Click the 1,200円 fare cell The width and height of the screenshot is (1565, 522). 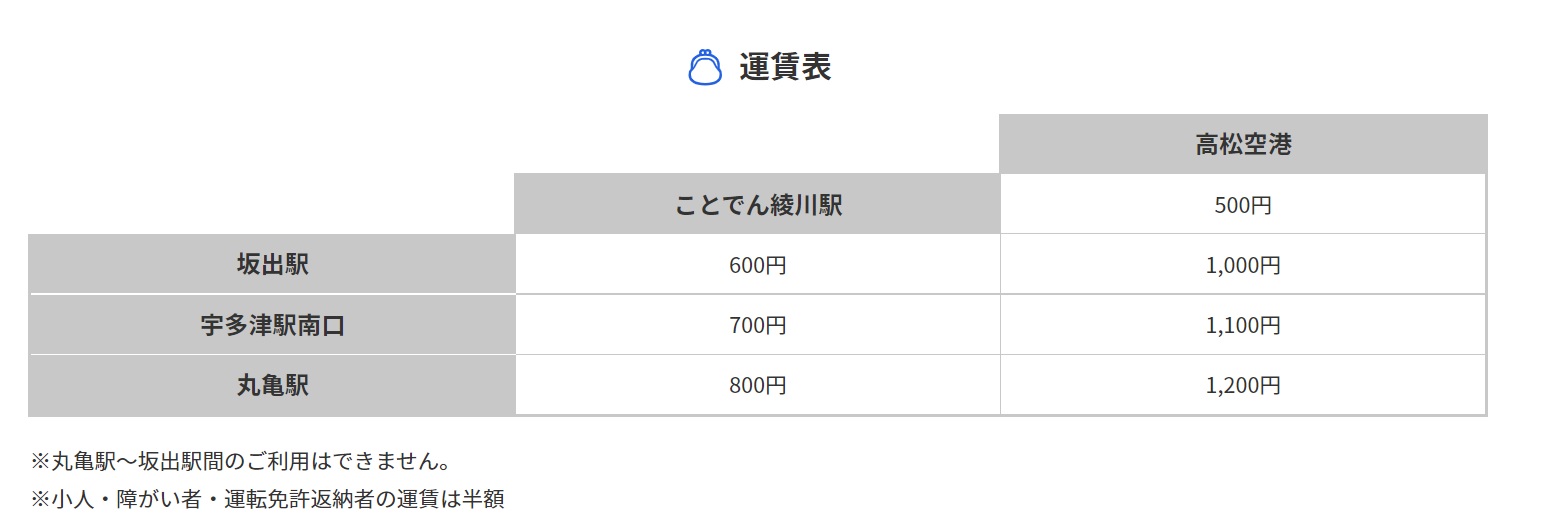(1243, 385)
